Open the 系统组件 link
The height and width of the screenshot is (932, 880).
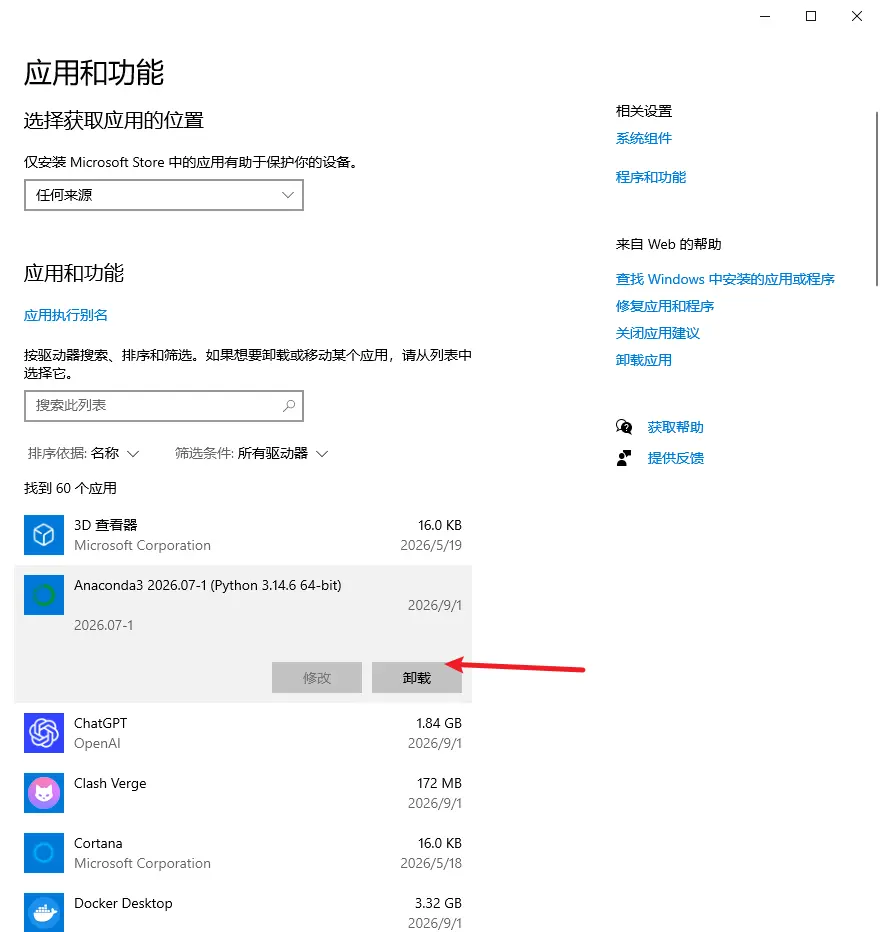coord(644,138)
